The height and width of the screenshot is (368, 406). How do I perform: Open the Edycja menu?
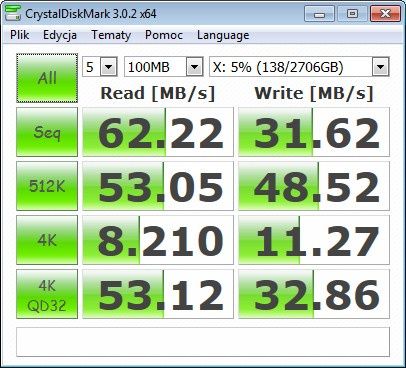(x=60, y=35)
